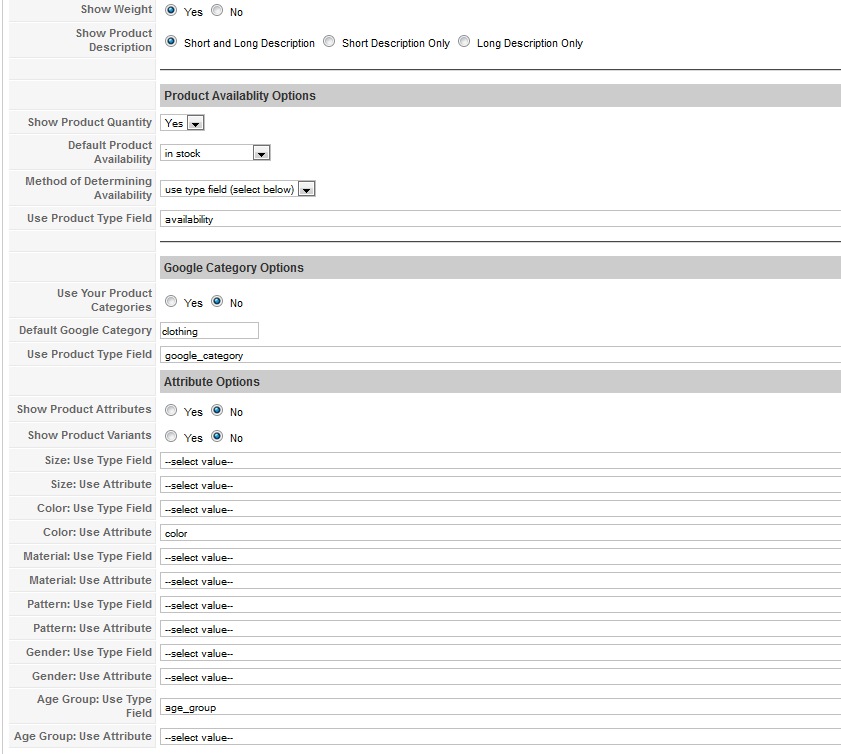
Task: Click the Method of Determining Availability label
Action: tap(88, 188)
